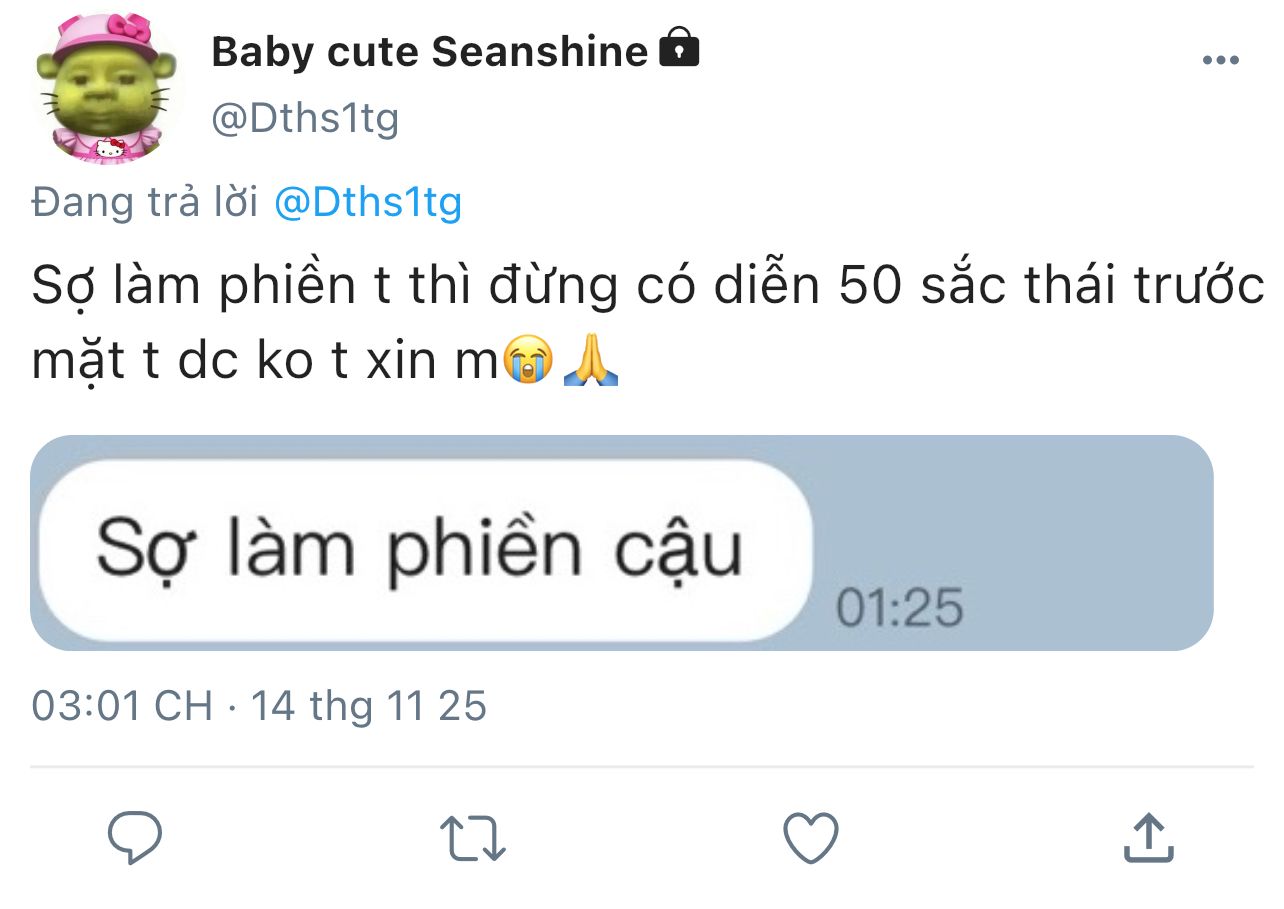Image resolution: width=1284 pixels, height=909 pixels.
Task: Click the date 14 thg 11 25
Action: pyautogui.click(x=368, y=706)
